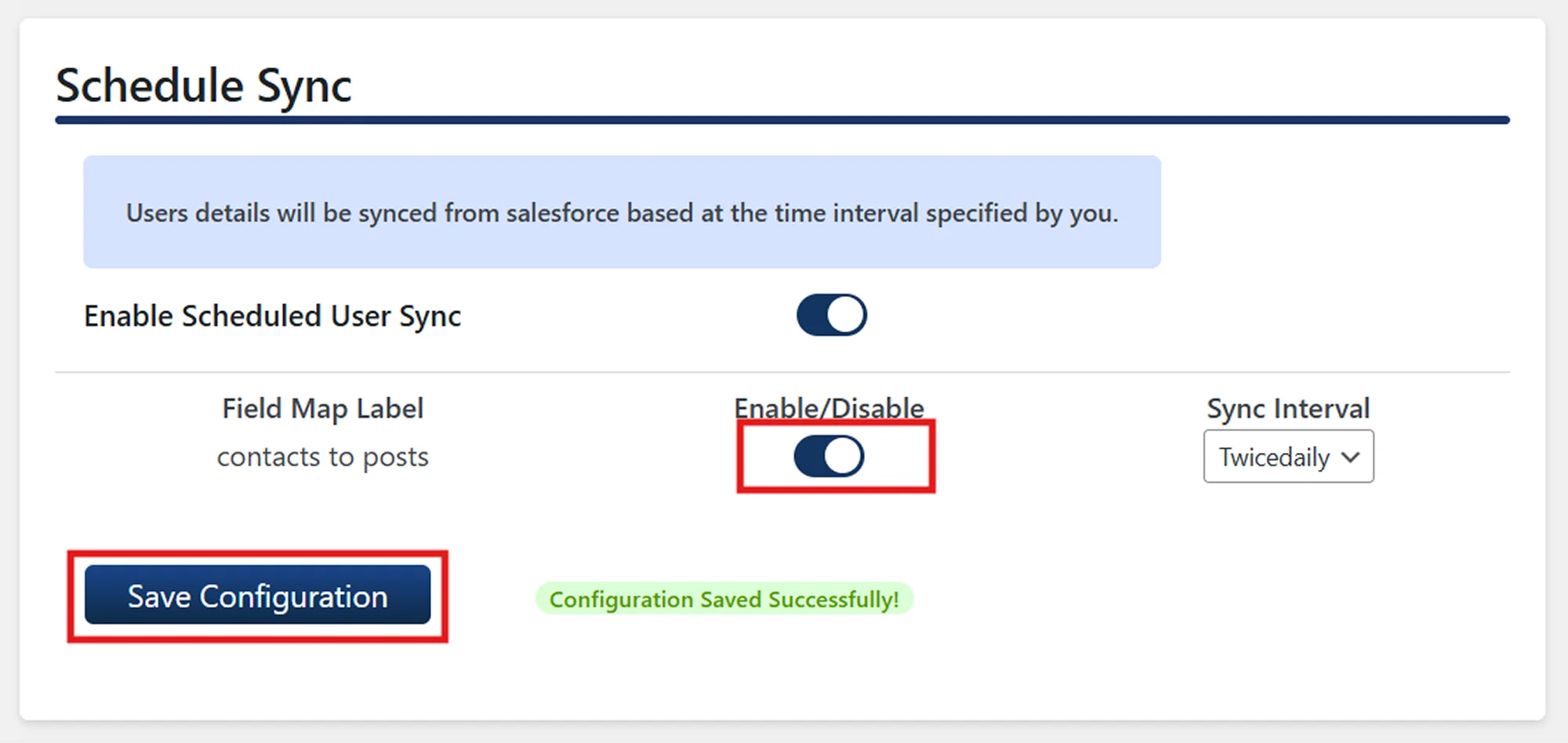Click white knob of contacts to posts switch

coord(844,456)
